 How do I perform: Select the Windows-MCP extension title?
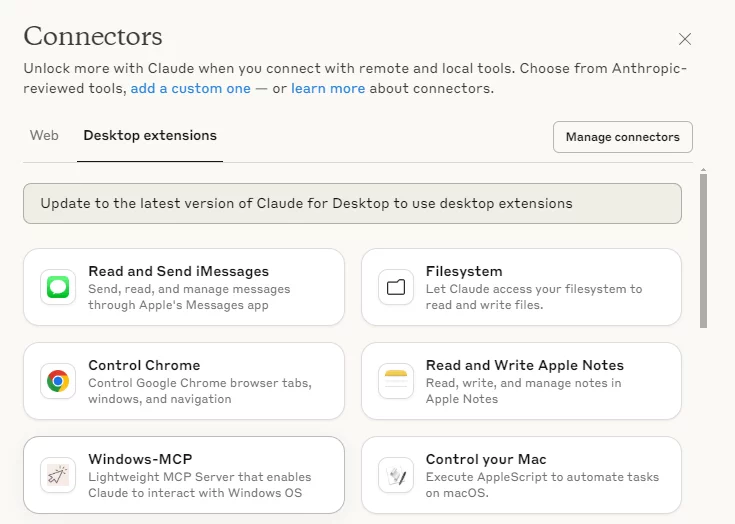[140, 459]
